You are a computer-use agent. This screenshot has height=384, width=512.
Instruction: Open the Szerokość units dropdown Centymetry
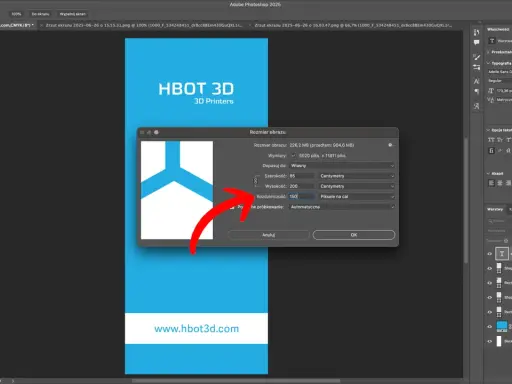coord(357,176)
